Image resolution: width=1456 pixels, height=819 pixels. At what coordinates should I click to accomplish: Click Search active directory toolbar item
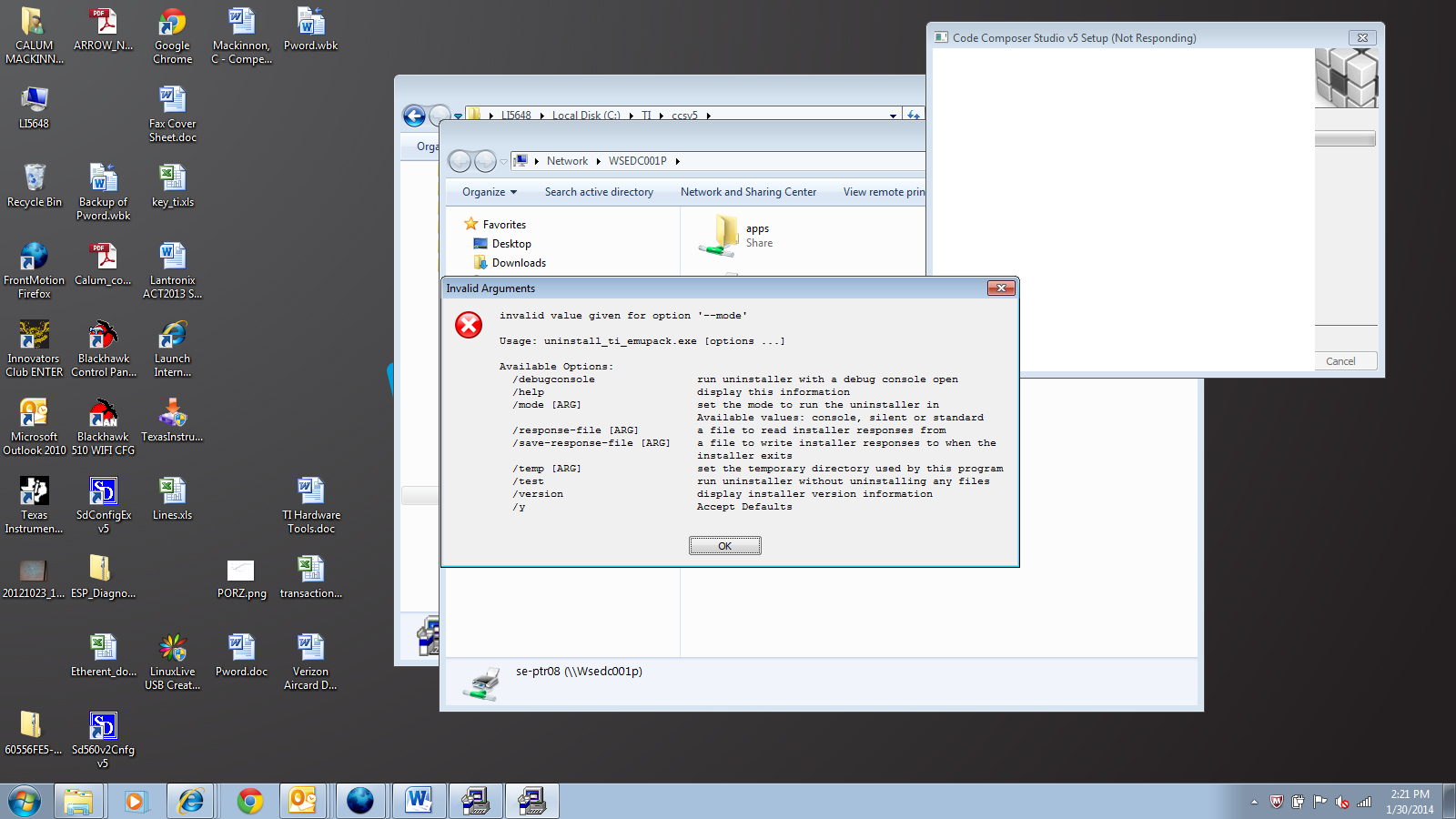point(599,192)
